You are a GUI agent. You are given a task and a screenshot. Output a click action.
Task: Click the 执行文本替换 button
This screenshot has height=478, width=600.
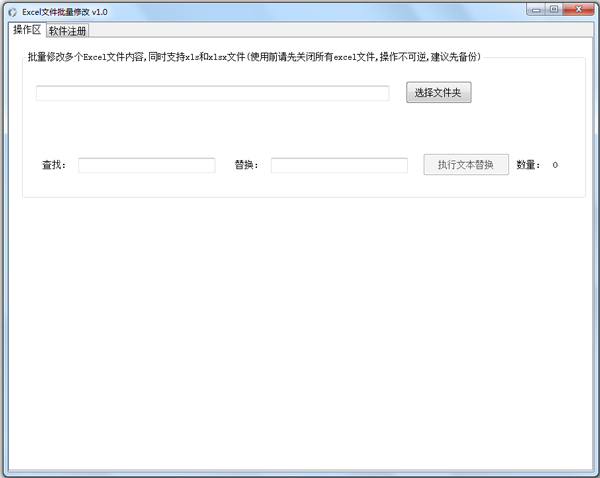pyautogui.click(x=466, y=165)
